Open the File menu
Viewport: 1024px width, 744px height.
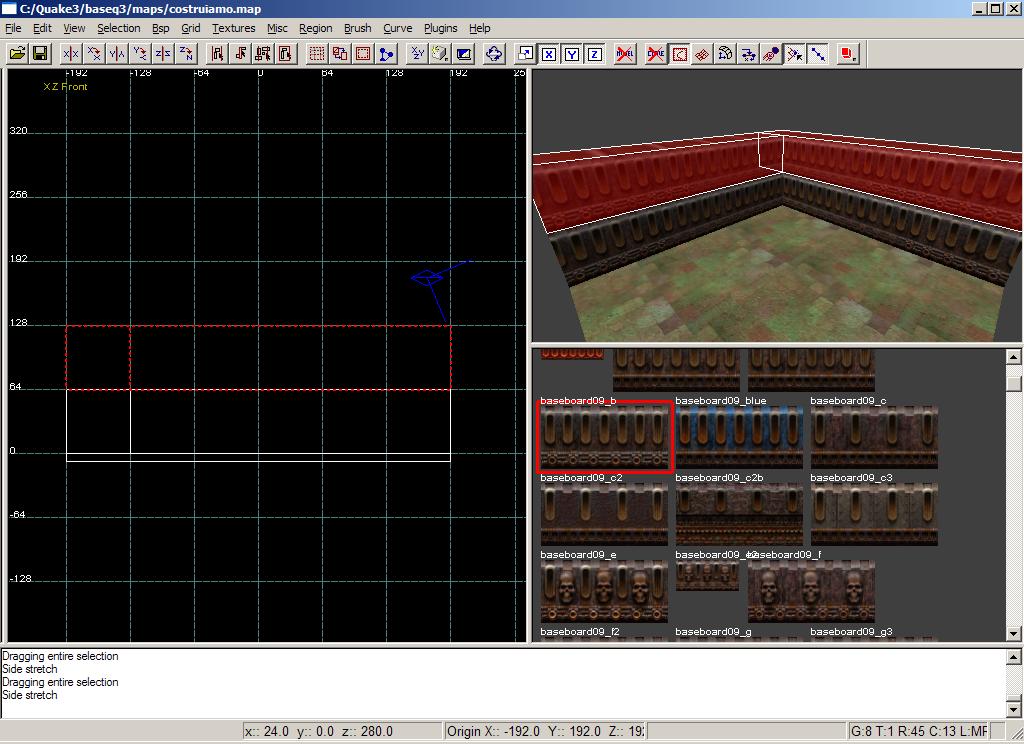tap(13, 28)
